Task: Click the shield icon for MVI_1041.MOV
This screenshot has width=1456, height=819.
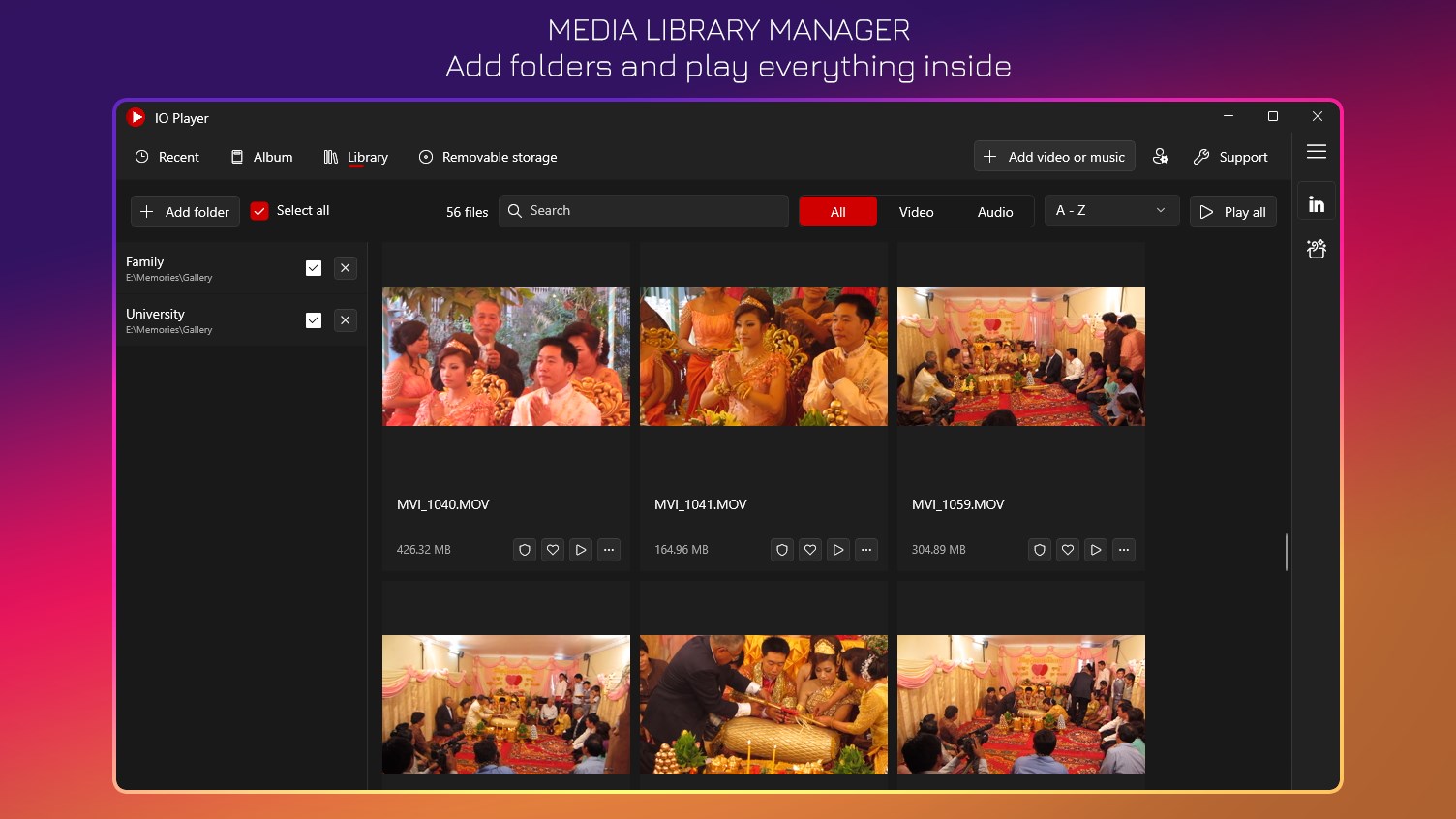Action: (782, 550)
